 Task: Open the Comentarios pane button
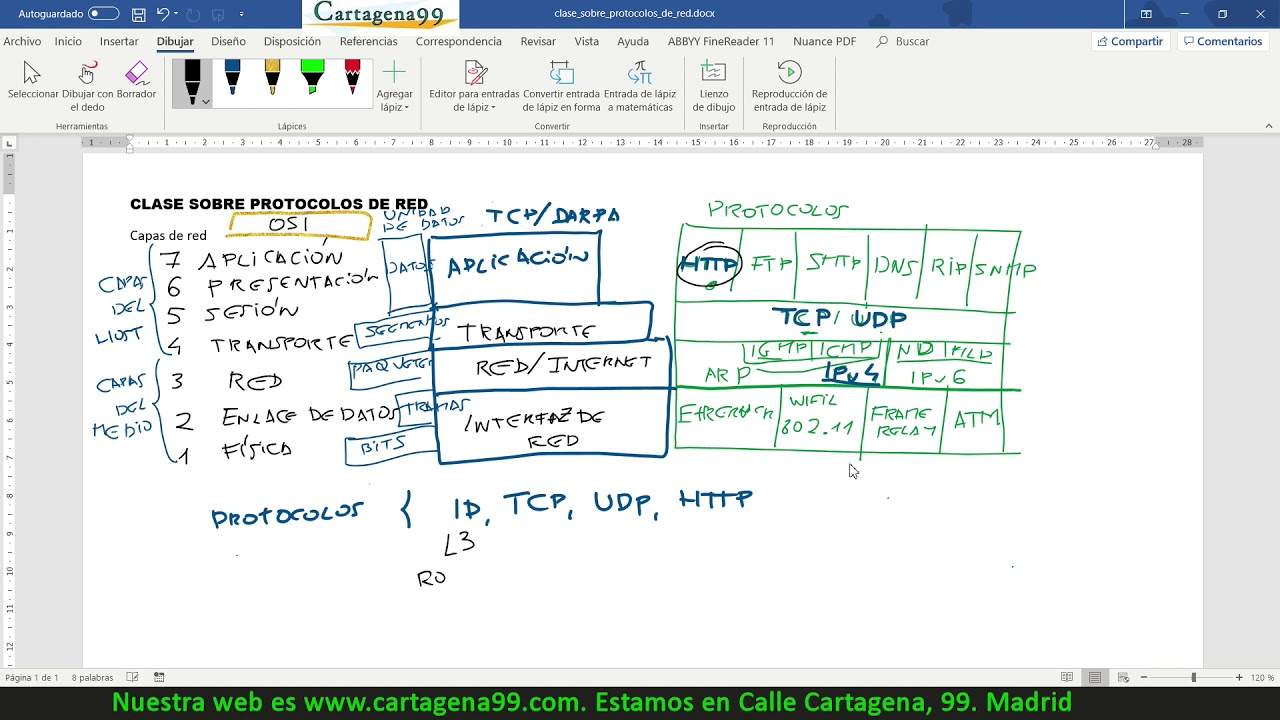pos(1221,42)
